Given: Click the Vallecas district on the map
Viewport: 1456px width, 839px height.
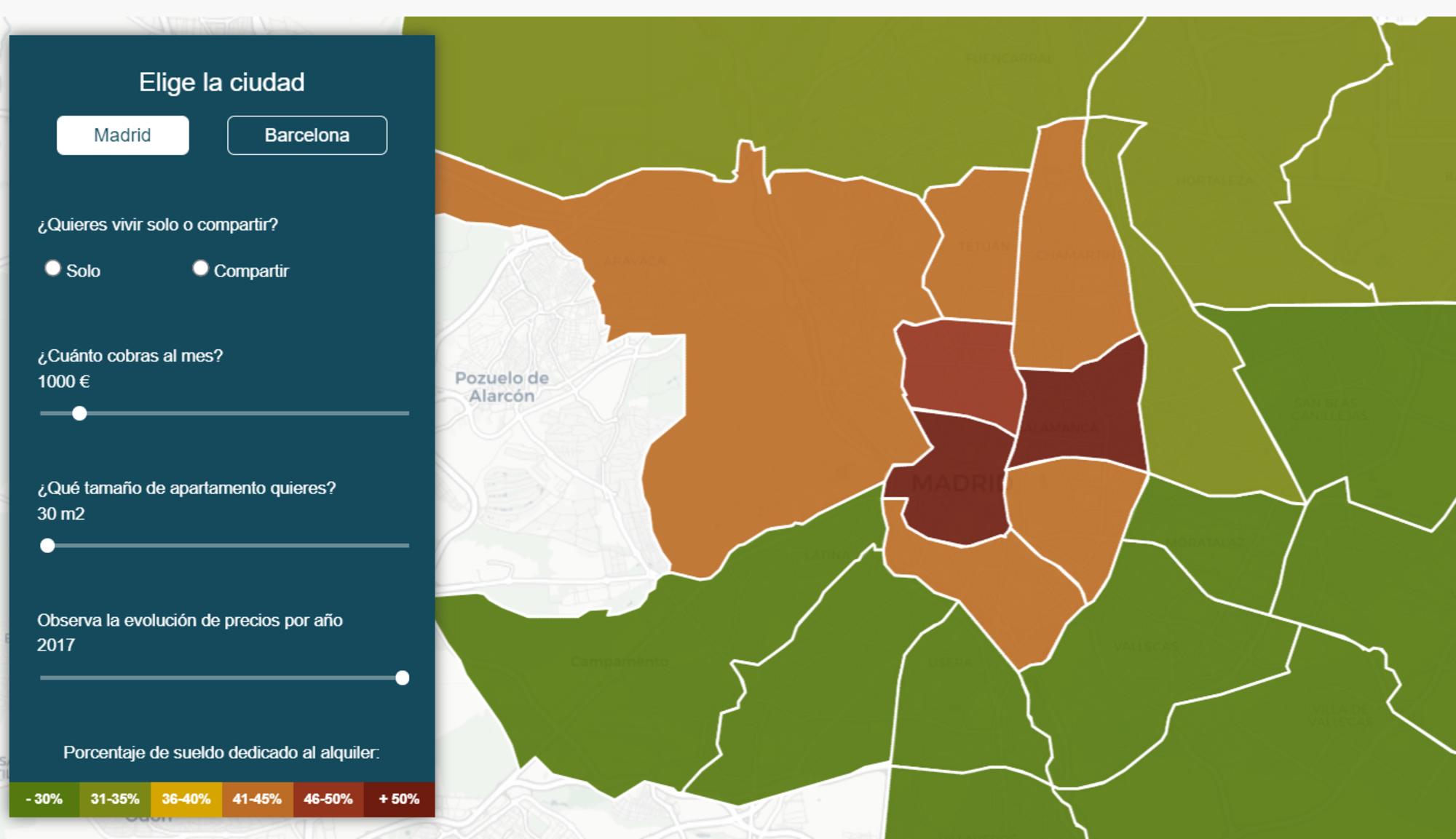Looking at the screenshot, I should point(1143,648).
